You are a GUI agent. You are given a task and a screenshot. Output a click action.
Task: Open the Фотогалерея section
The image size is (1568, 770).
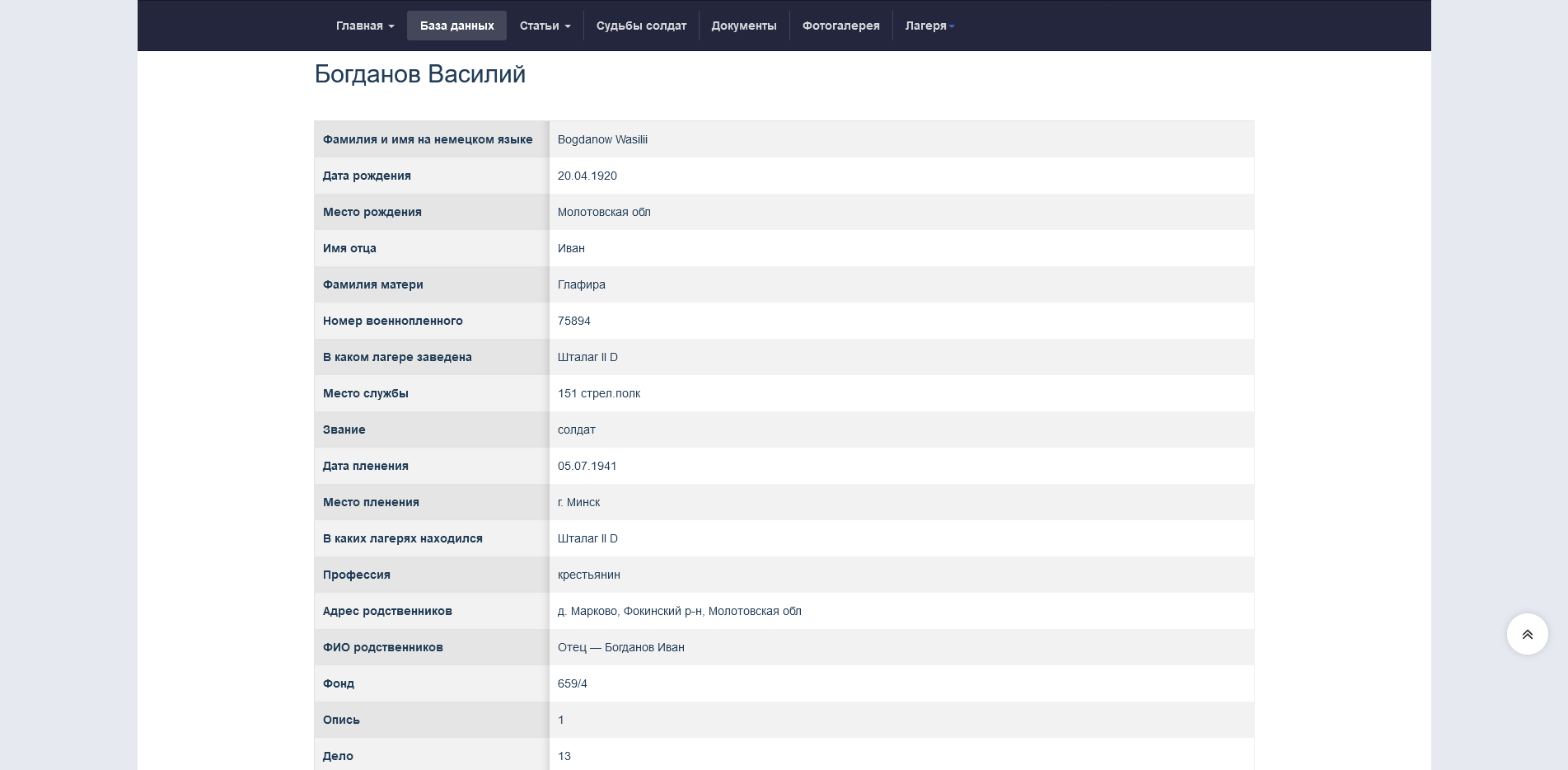pos(840,26)
